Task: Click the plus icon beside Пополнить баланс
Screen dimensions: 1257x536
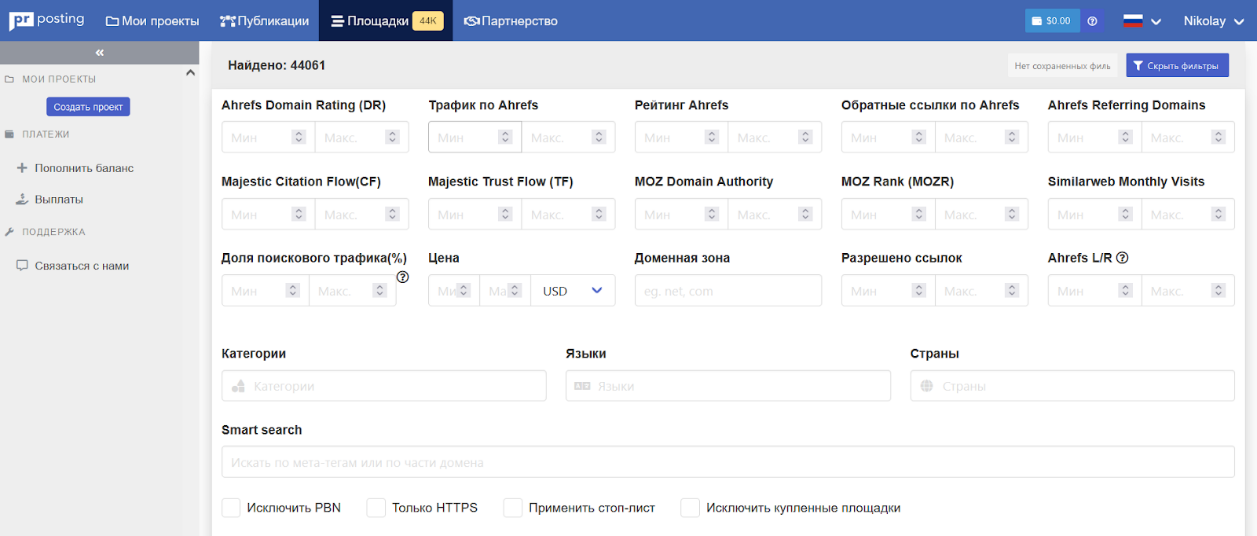Action: [22, 168]
